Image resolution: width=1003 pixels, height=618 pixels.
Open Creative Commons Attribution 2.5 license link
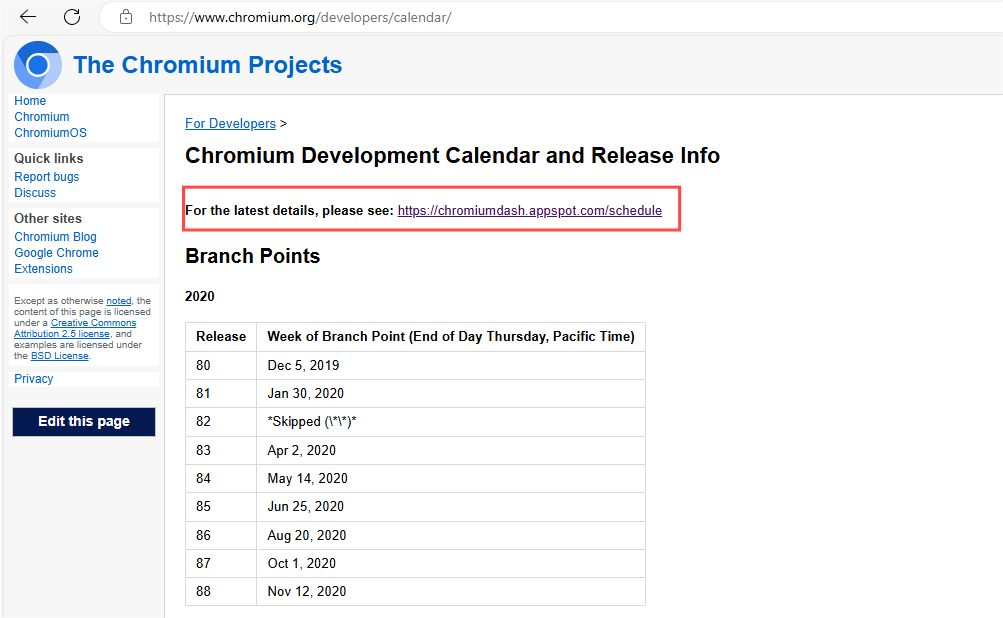point(75,328)
